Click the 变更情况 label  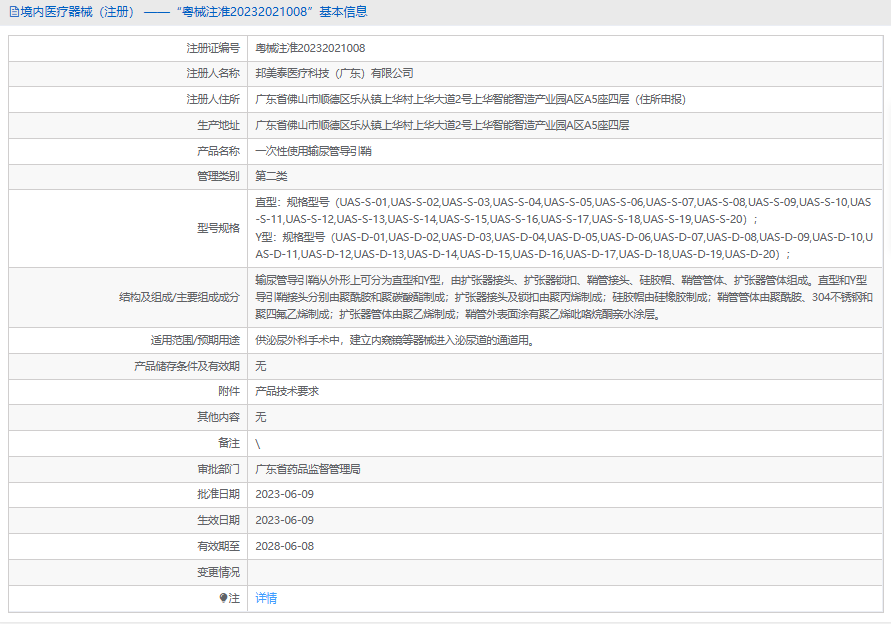[x=218, y=573]
